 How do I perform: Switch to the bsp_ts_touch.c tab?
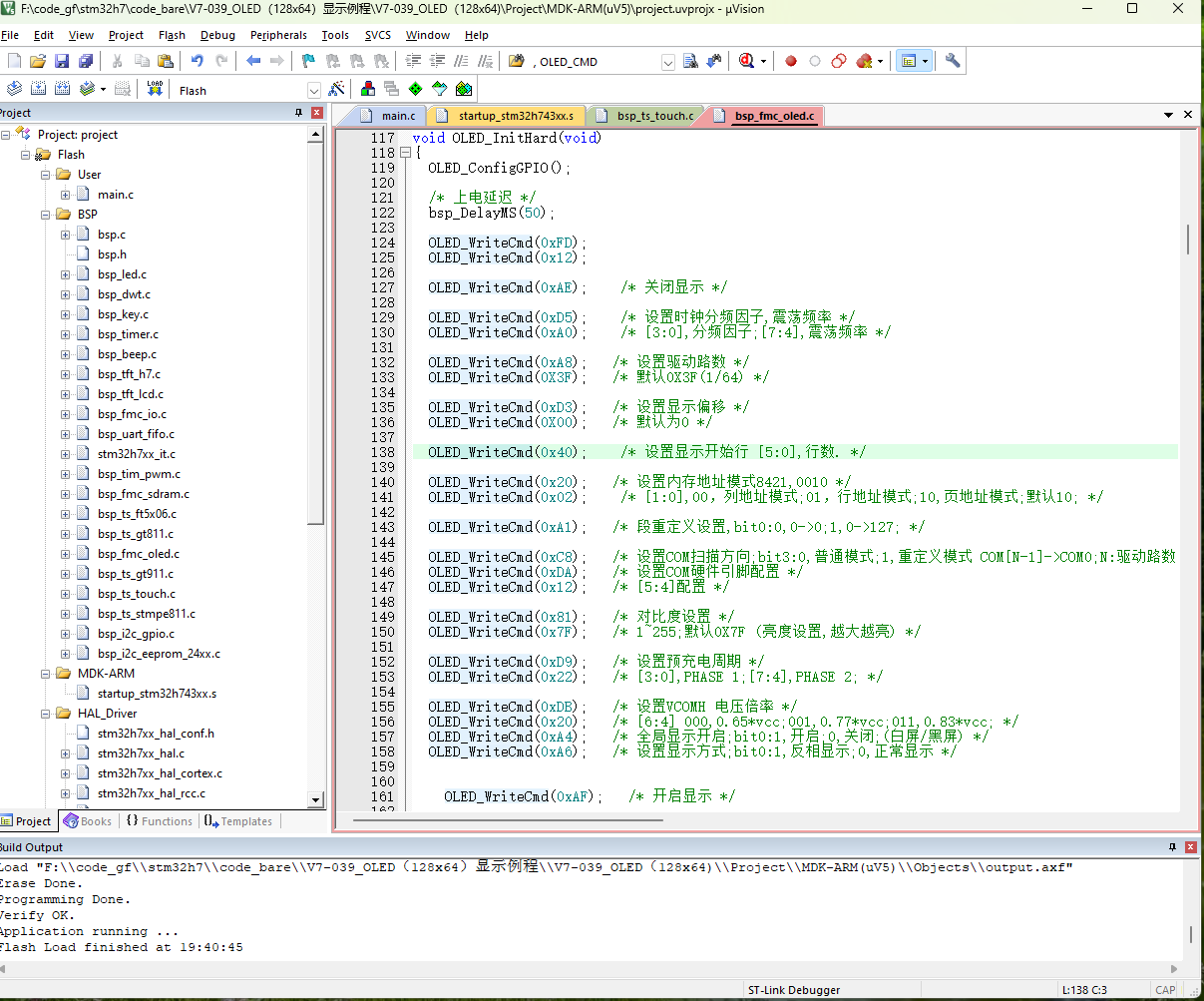[646, 116]
